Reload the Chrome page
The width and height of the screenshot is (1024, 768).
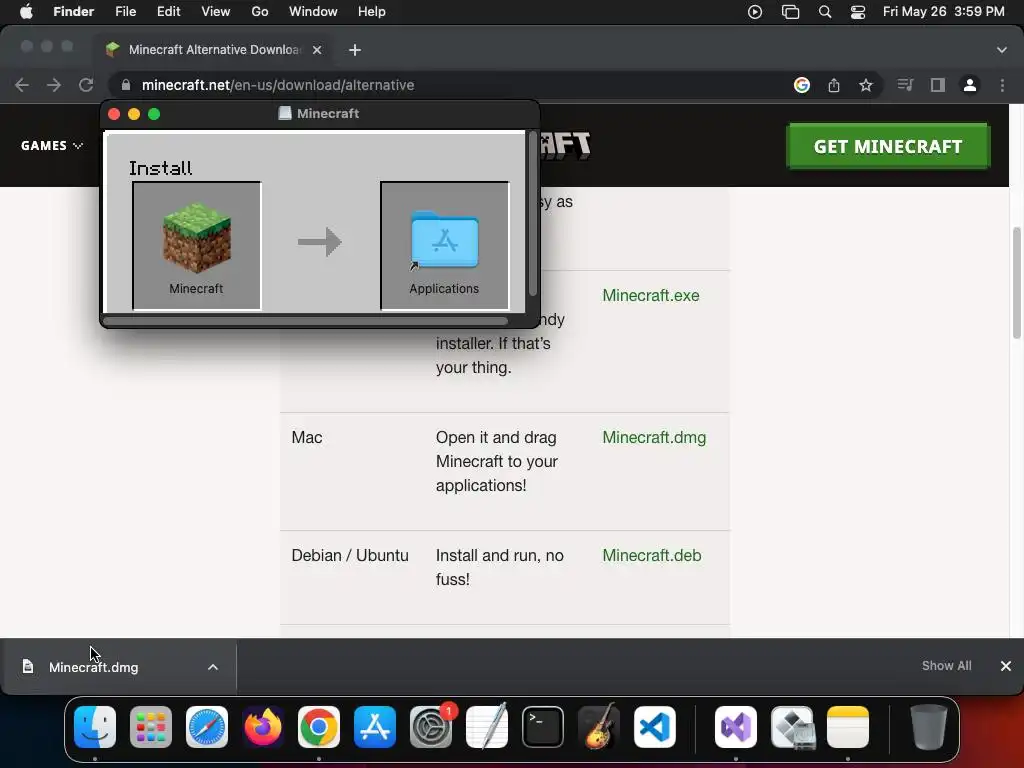86,85
